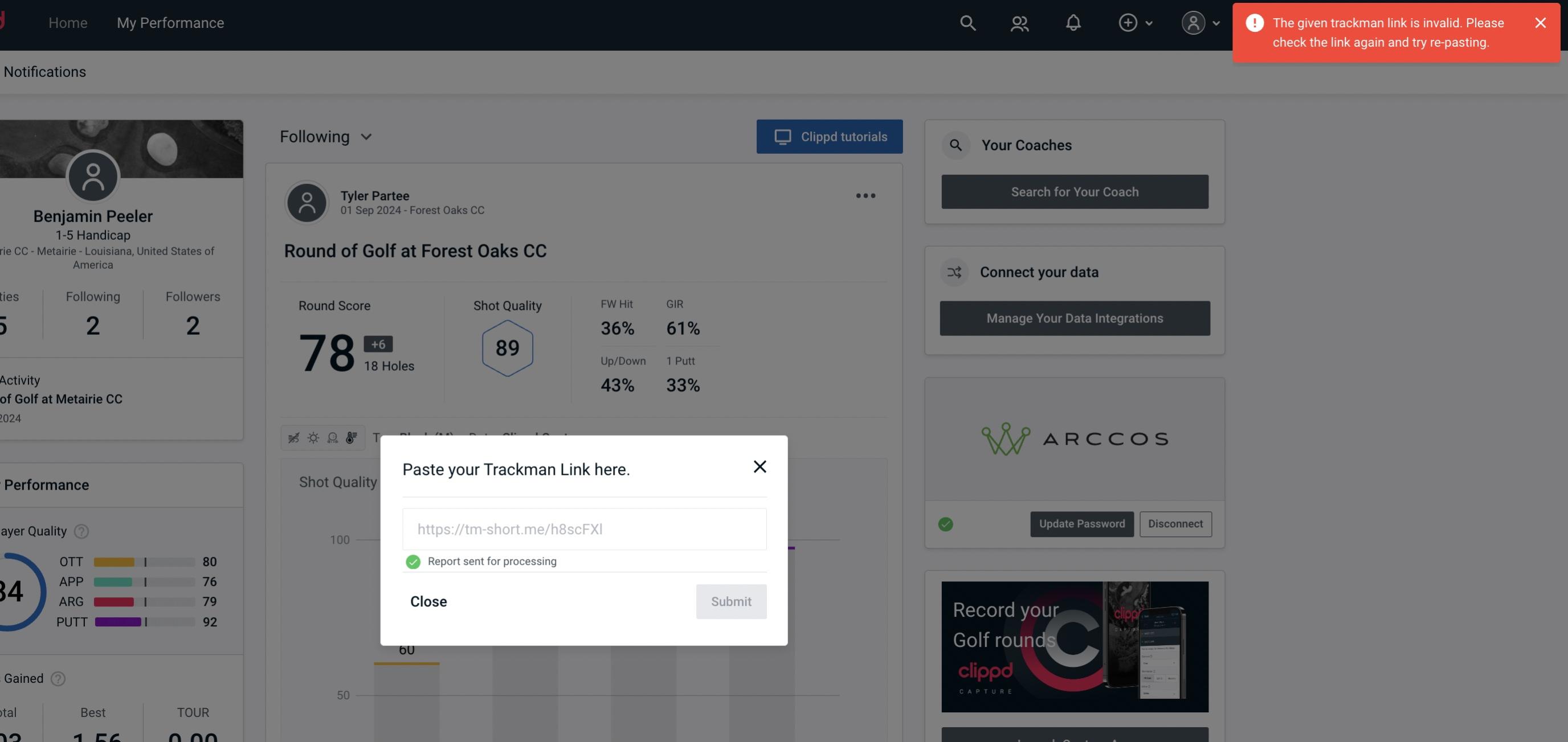Click the Shot Quality hexagon icon
Image resolution: width=1568 pixels, height=742 pixels.
507,348
